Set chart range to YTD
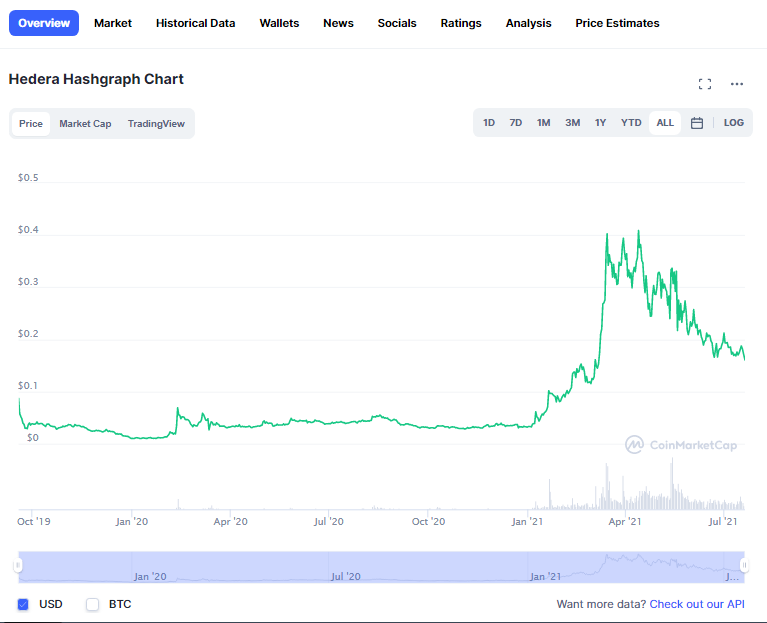767x623 pixels. 631,123
